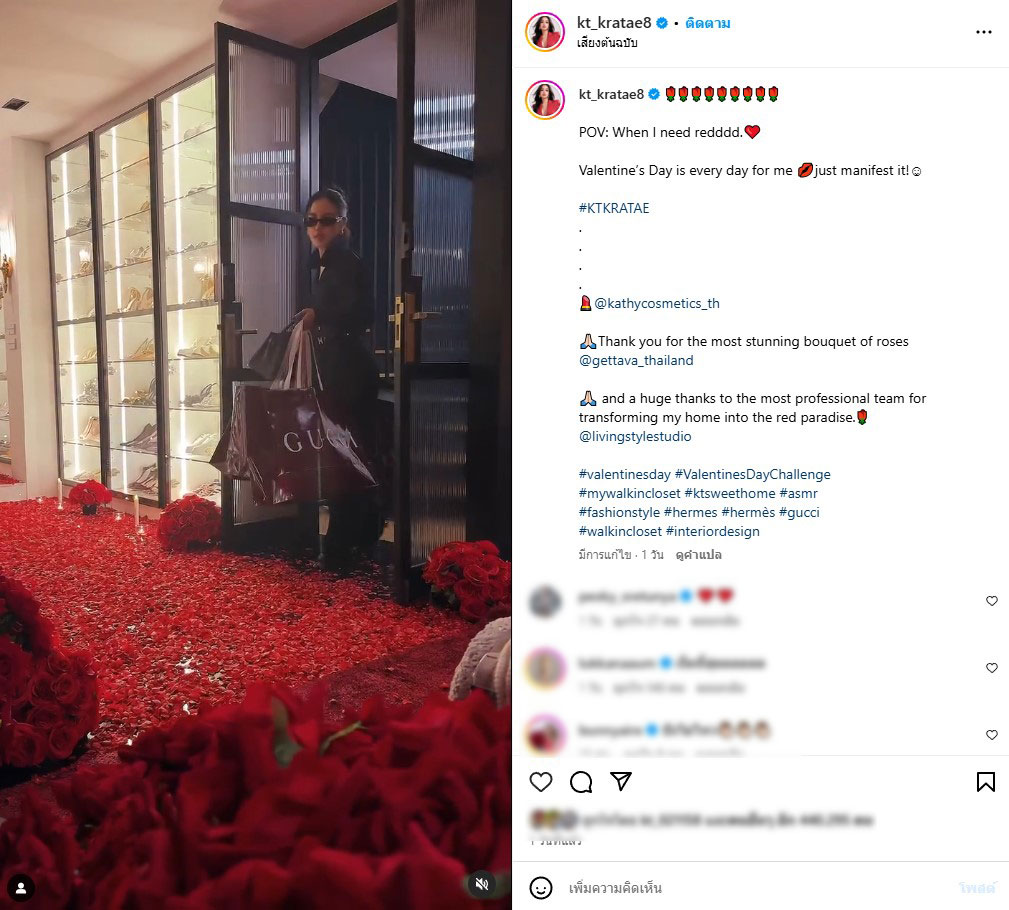Image resolution: width=1009 pixels, height=910 pixels.
Task: Show tagged people icon on video
Action: click(21, 888)
